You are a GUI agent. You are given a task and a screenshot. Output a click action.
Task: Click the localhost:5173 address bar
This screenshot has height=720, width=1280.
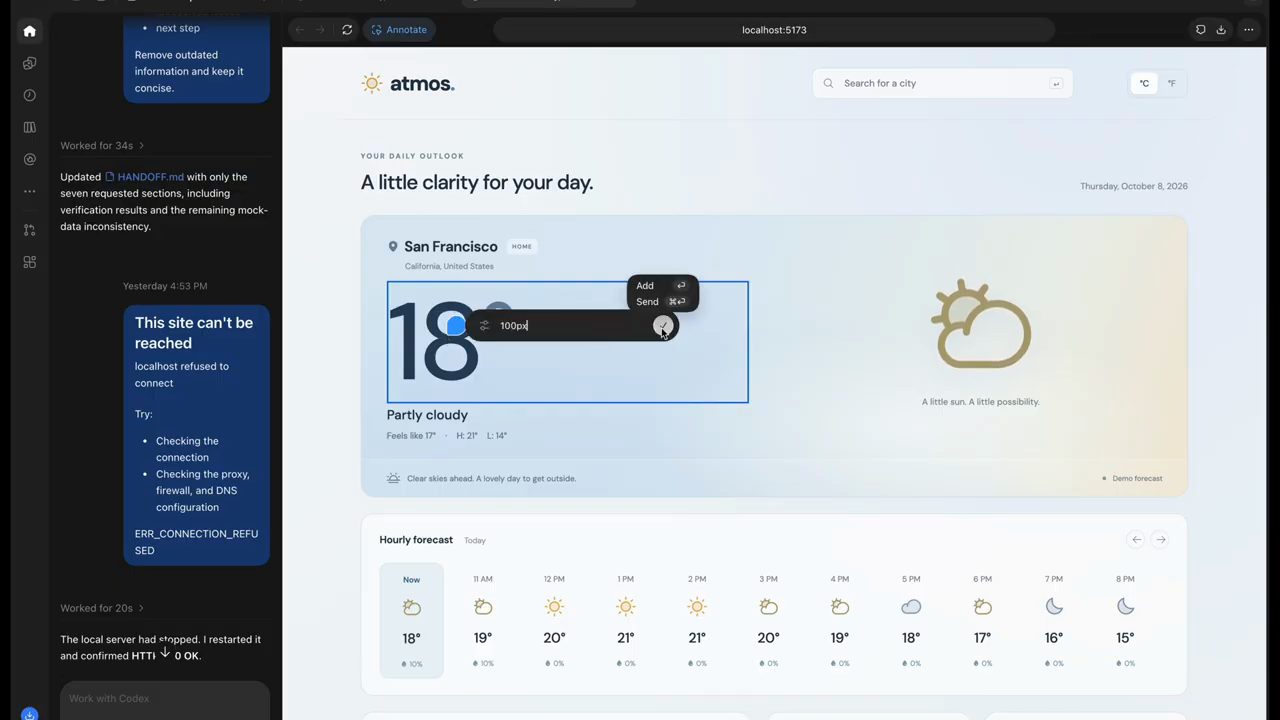pos(774,30)
